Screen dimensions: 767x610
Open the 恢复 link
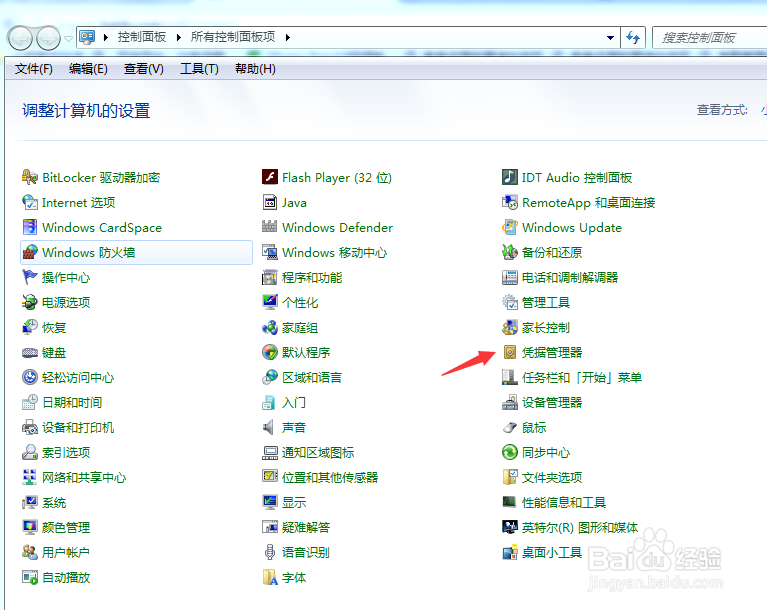tap(54, 327)
